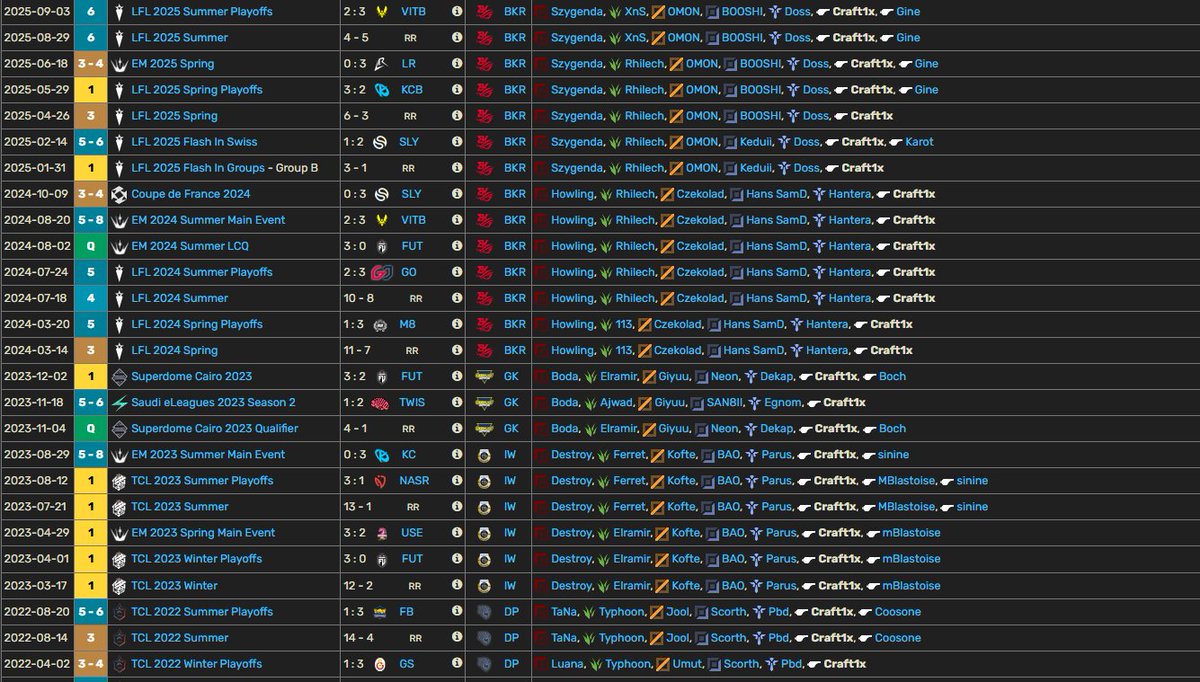
Task: Click Dark Passage logo in TCL 2022 Summer row
Action: click(484, 637)
